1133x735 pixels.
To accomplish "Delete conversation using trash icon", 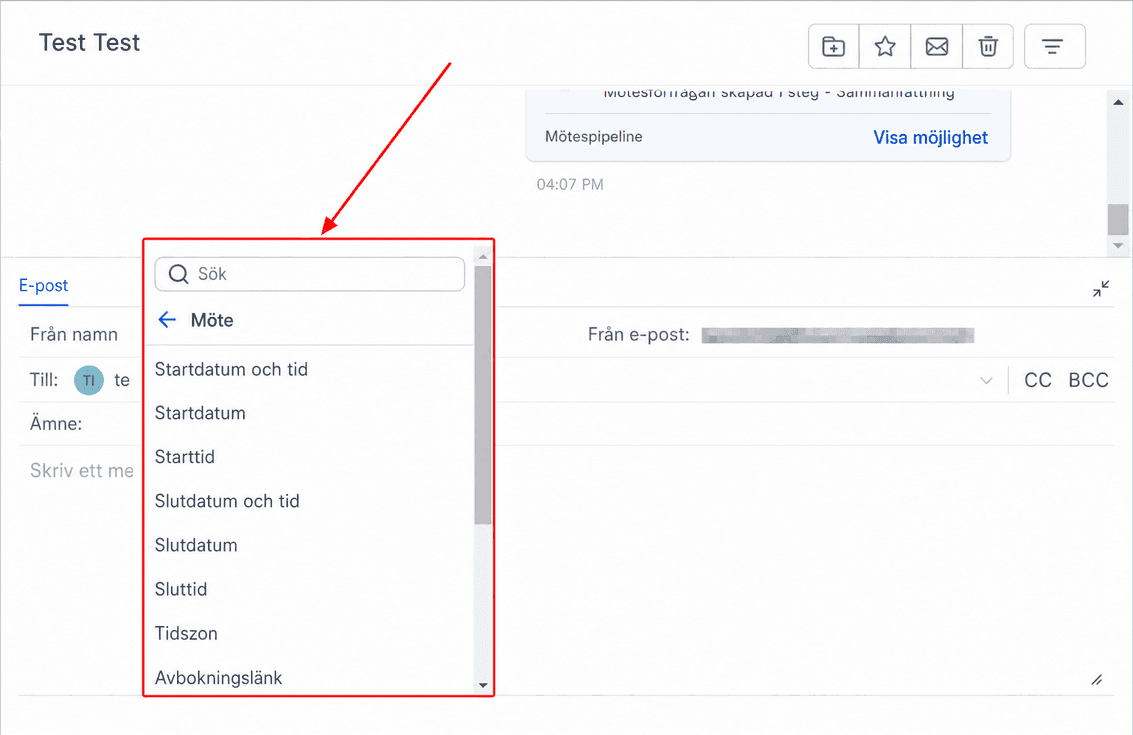I will (988, 46).
